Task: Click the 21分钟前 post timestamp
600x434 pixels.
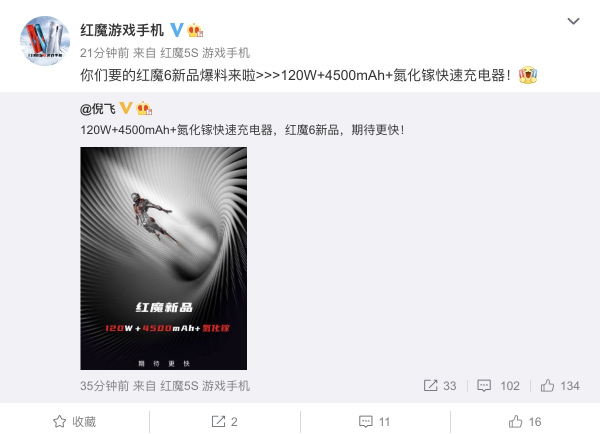Action: coord(104,53)
